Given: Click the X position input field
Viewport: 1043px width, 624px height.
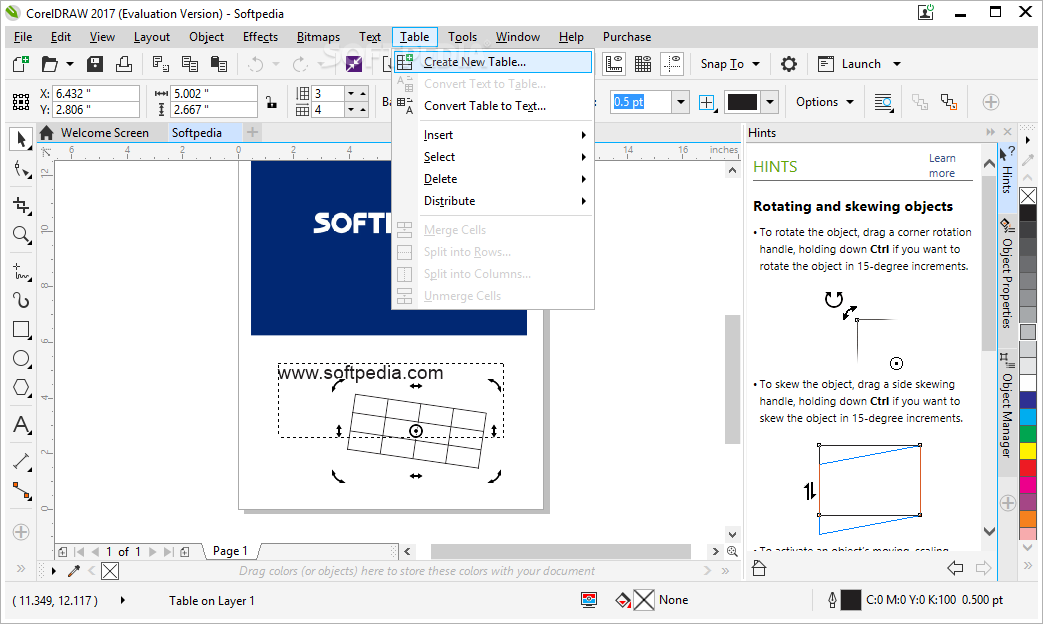Looking at the screenshot, I should [96, 94].
